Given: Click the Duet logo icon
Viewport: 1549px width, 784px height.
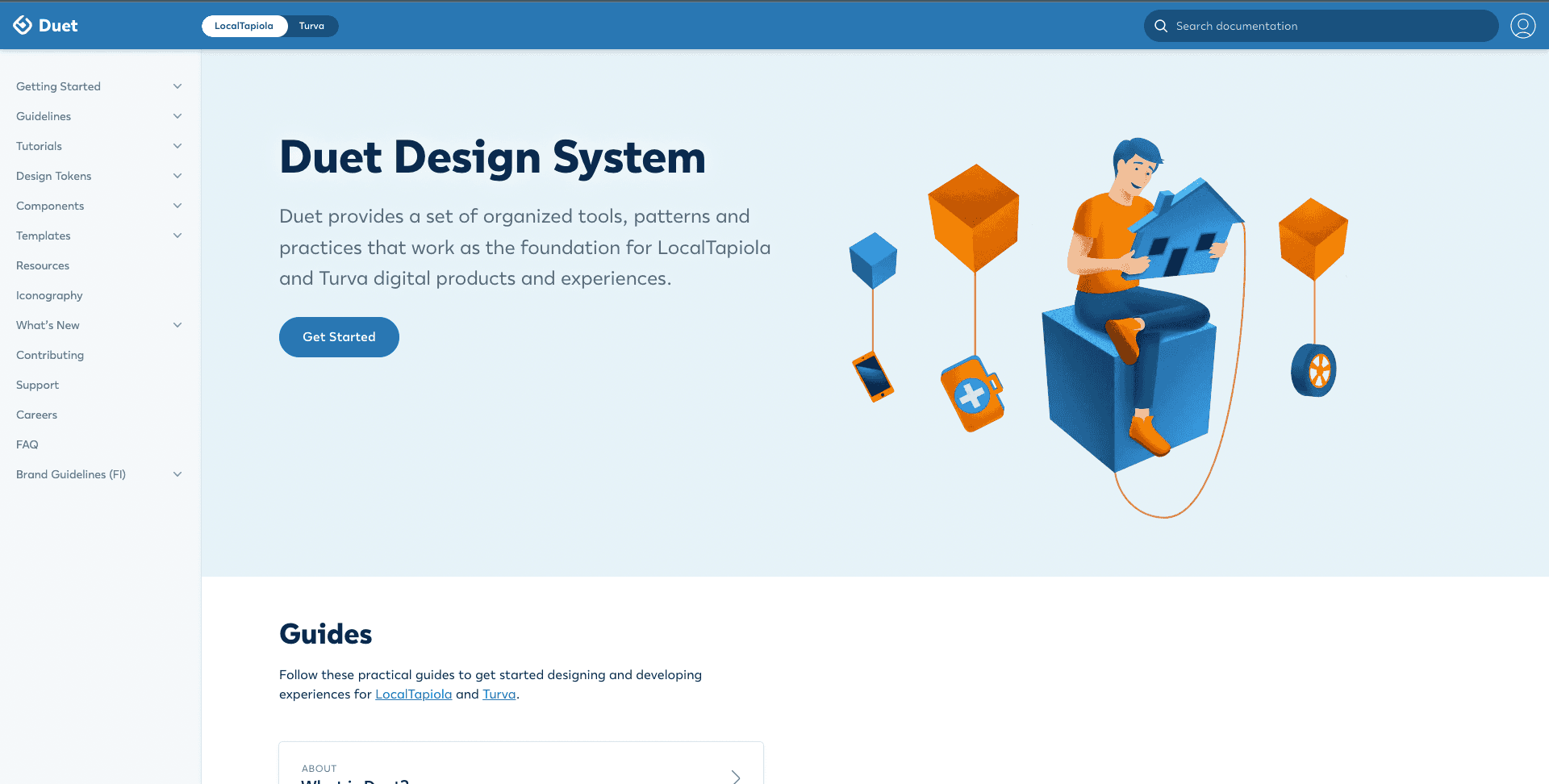Looking at the screenshot, I should [x=23, y=25].
